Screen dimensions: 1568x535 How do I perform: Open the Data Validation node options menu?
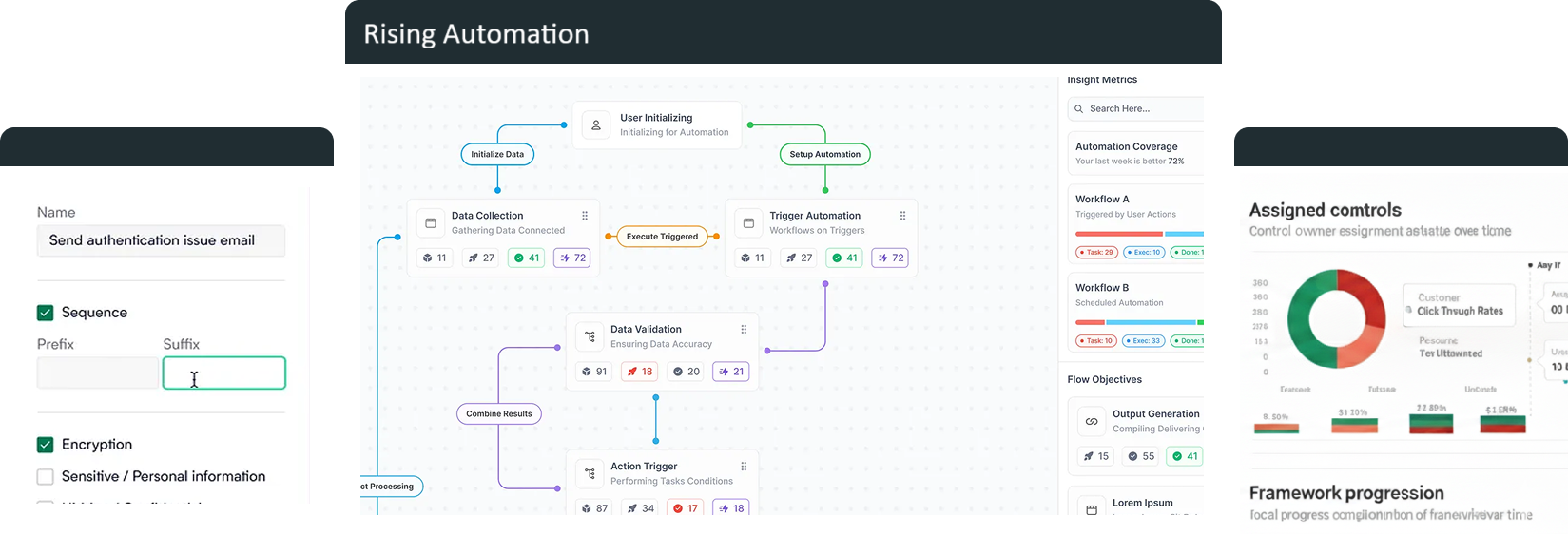(x=744, y=330)
